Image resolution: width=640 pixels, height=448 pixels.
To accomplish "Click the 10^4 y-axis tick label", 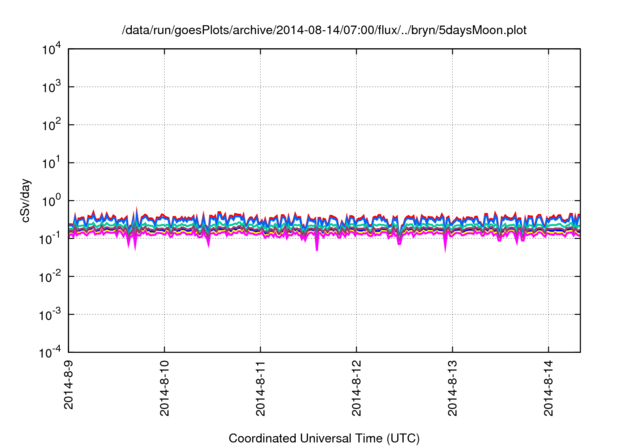I will point(51,49).
